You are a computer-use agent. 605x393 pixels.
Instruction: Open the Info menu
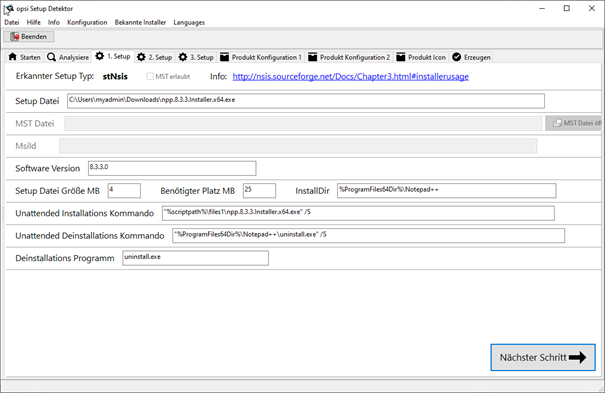coord(54,22)
